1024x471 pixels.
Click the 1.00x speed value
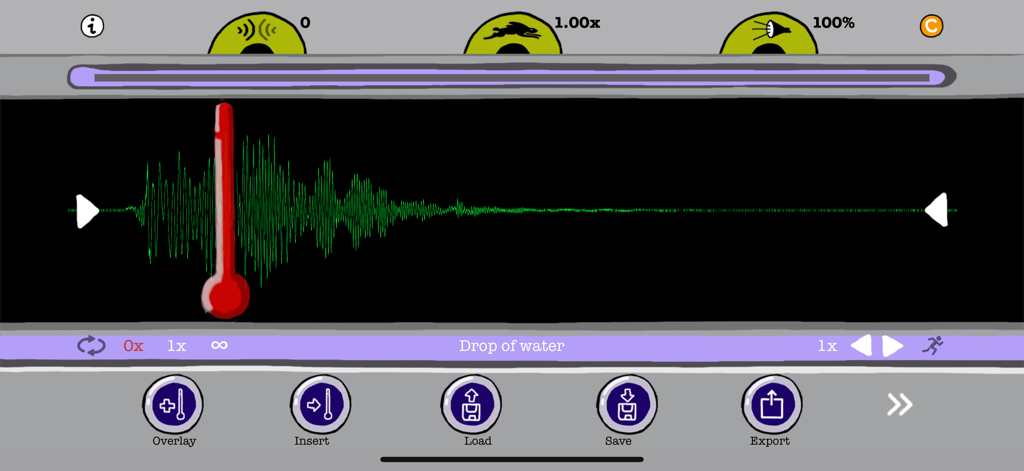(577, 23)
